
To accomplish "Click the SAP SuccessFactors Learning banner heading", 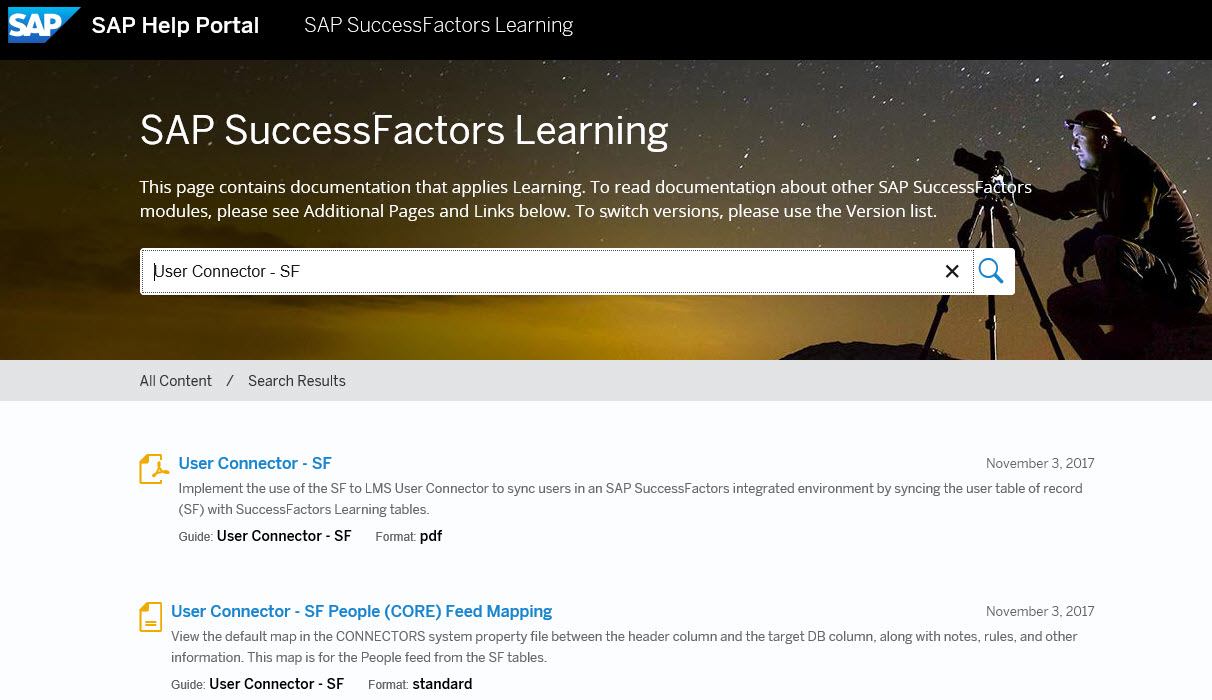I will (404, 131).
